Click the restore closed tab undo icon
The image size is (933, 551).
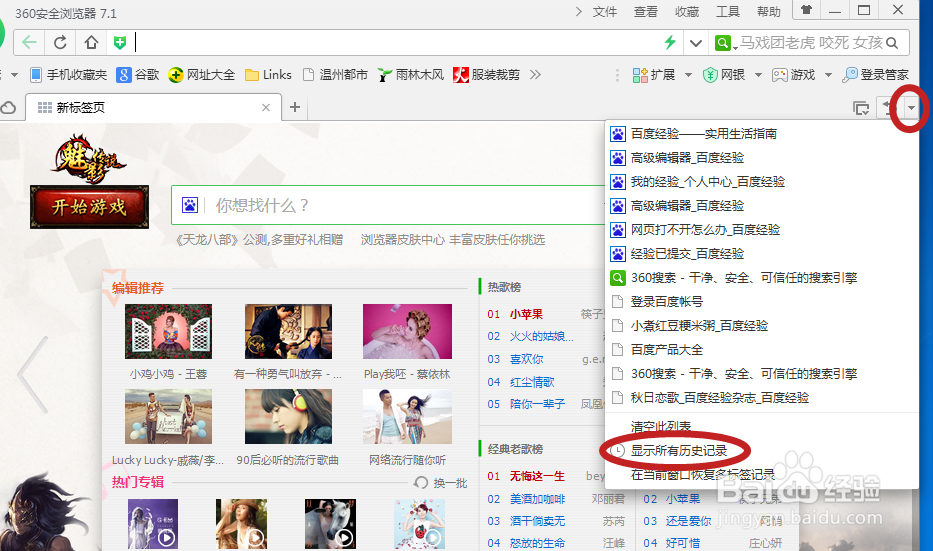[x=888, y=108]
